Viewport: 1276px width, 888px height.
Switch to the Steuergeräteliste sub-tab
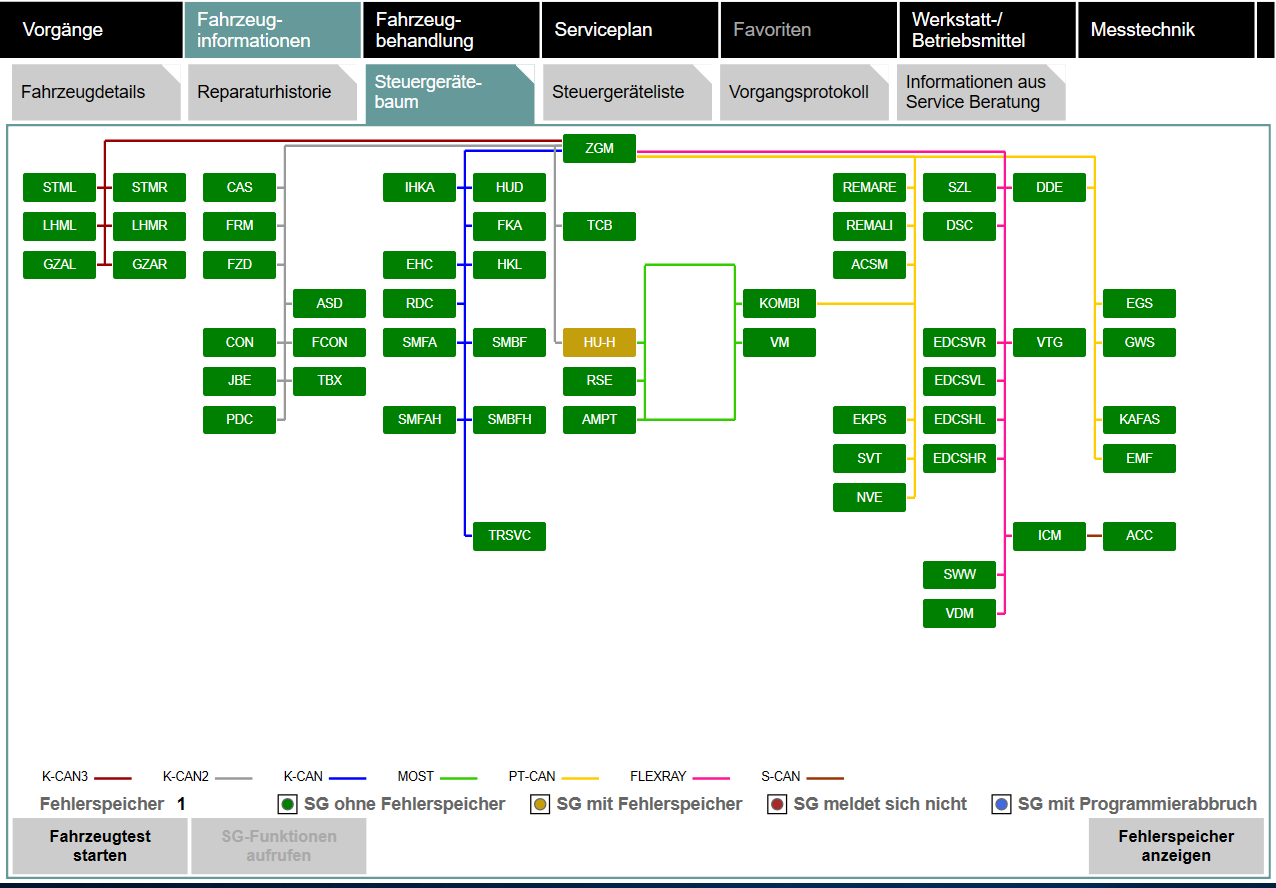point(618,92)
